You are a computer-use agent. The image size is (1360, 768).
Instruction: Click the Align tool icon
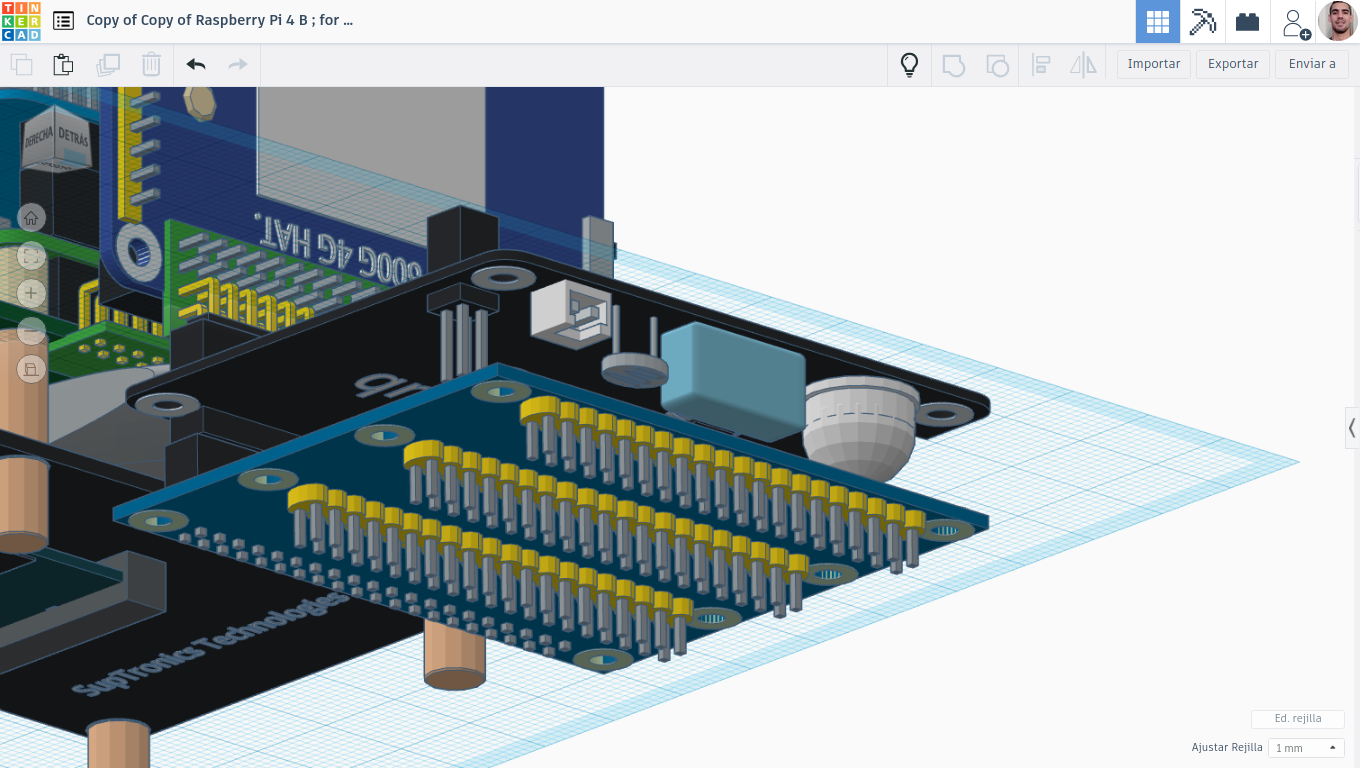click(x=1041, y=65)
